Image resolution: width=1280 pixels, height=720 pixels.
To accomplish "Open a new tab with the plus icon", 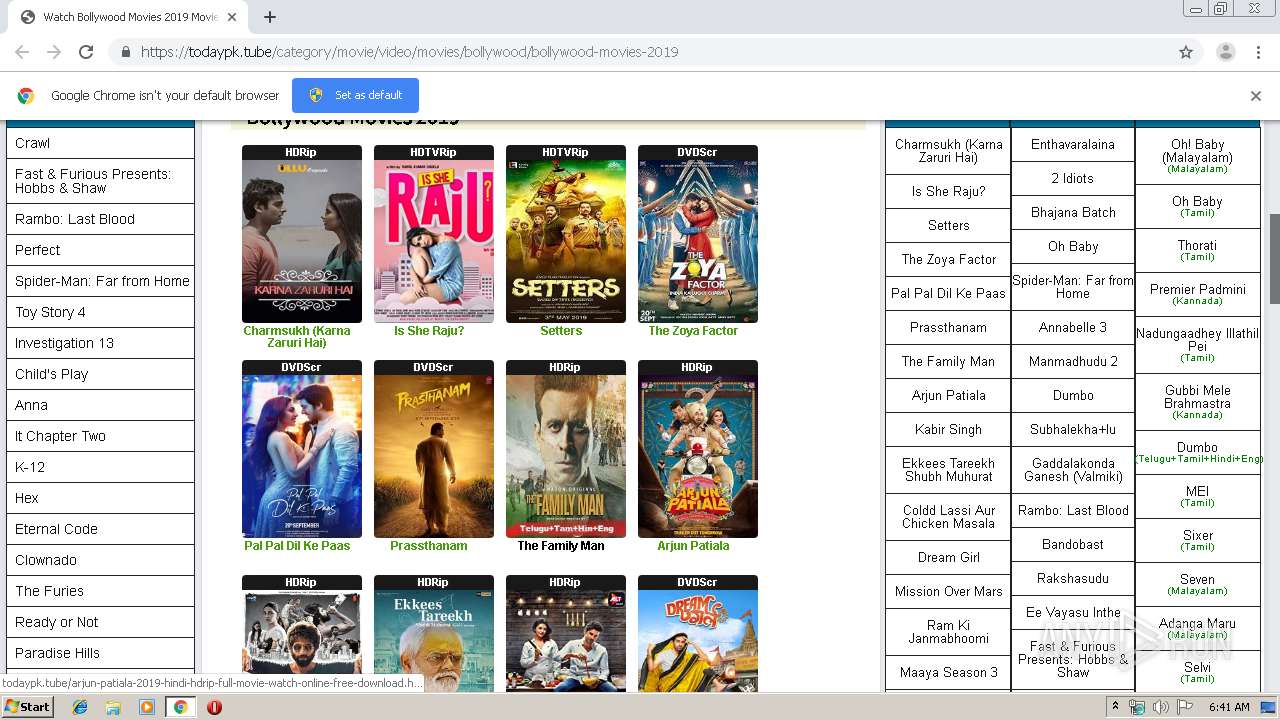I will (270, 17).
